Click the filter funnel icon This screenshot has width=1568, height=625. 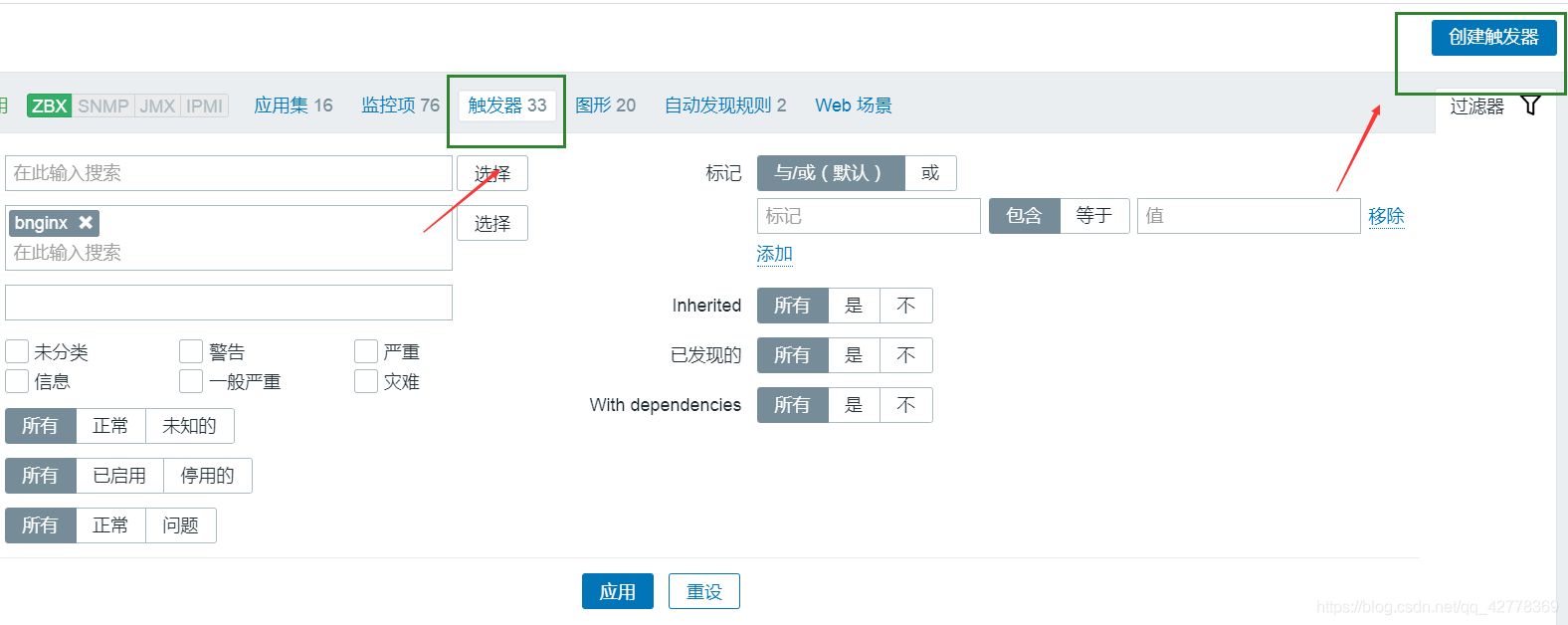1531,105
